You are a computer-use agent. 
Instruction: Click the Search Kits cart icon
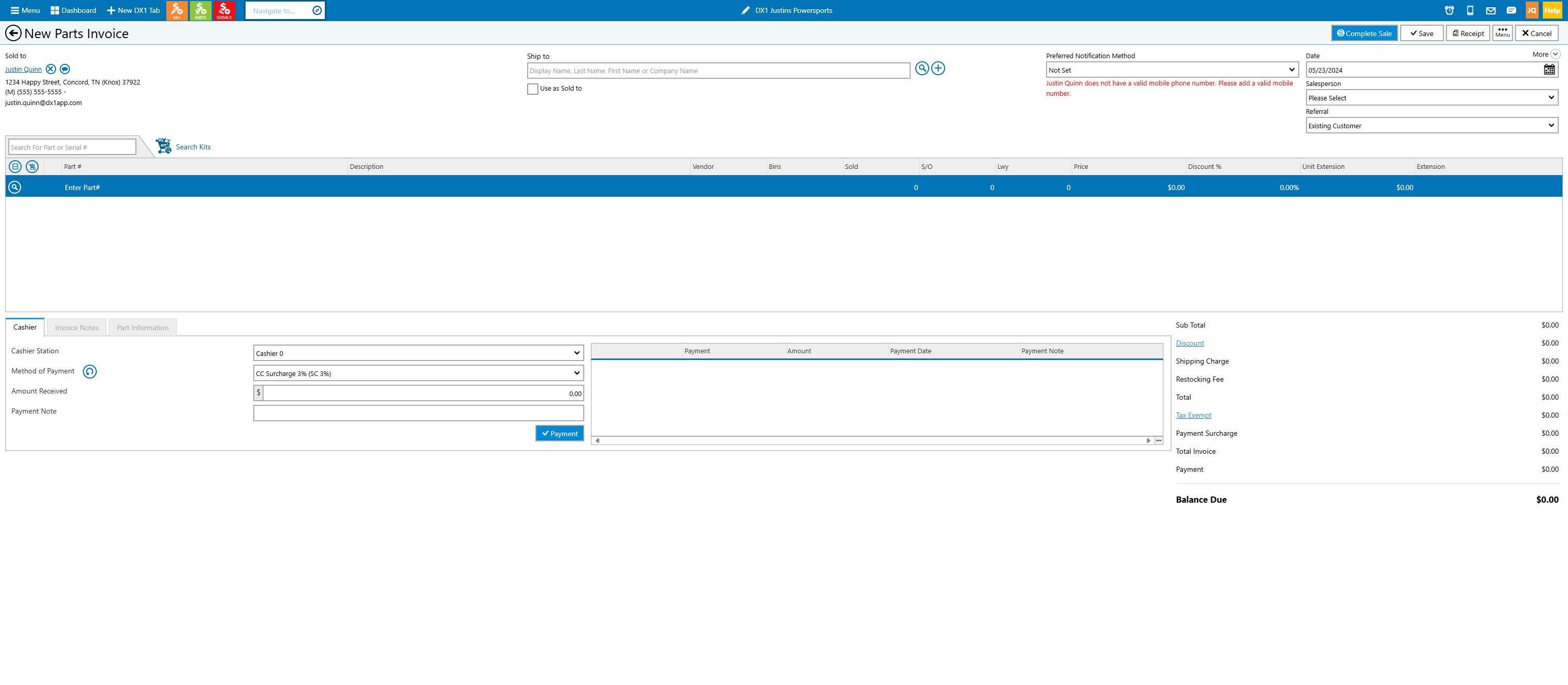163,146
